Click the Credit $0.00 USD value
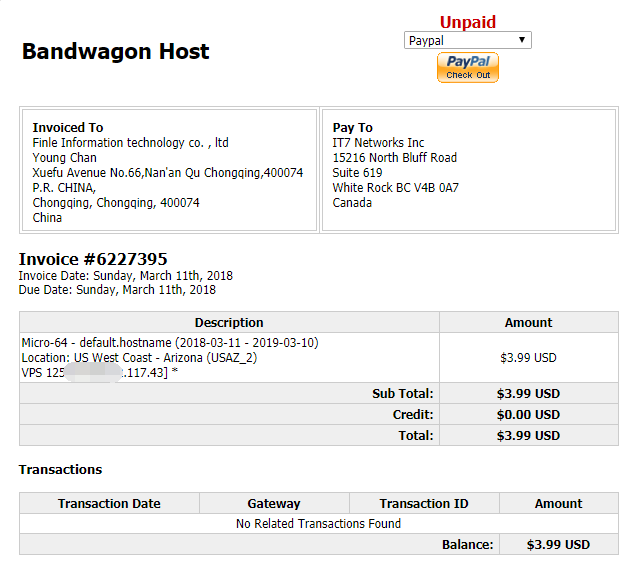The image size is (637, 567). pyautogui.click(x=528, y=414)
